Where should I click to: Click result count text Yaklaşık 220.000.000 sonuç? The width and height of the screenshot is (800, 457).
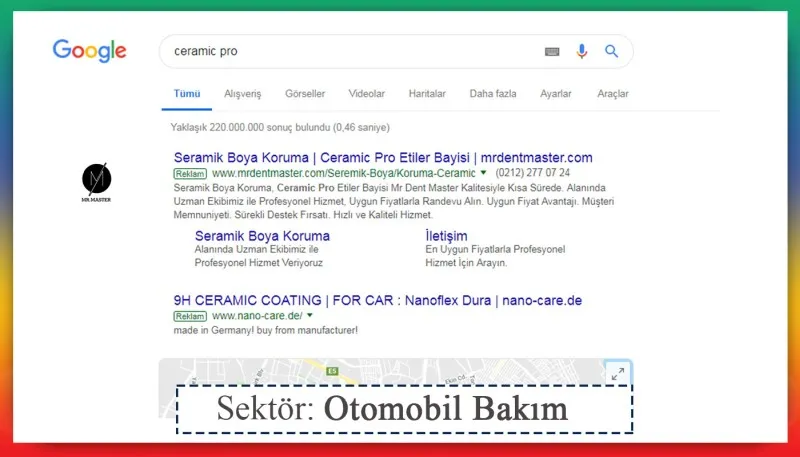pos(280,128)
